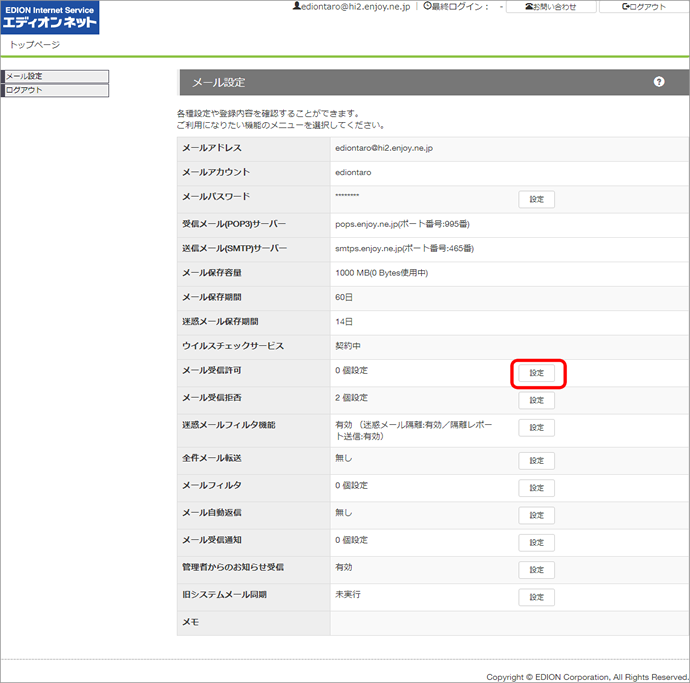Open settings for 全件メール転送

536,461
